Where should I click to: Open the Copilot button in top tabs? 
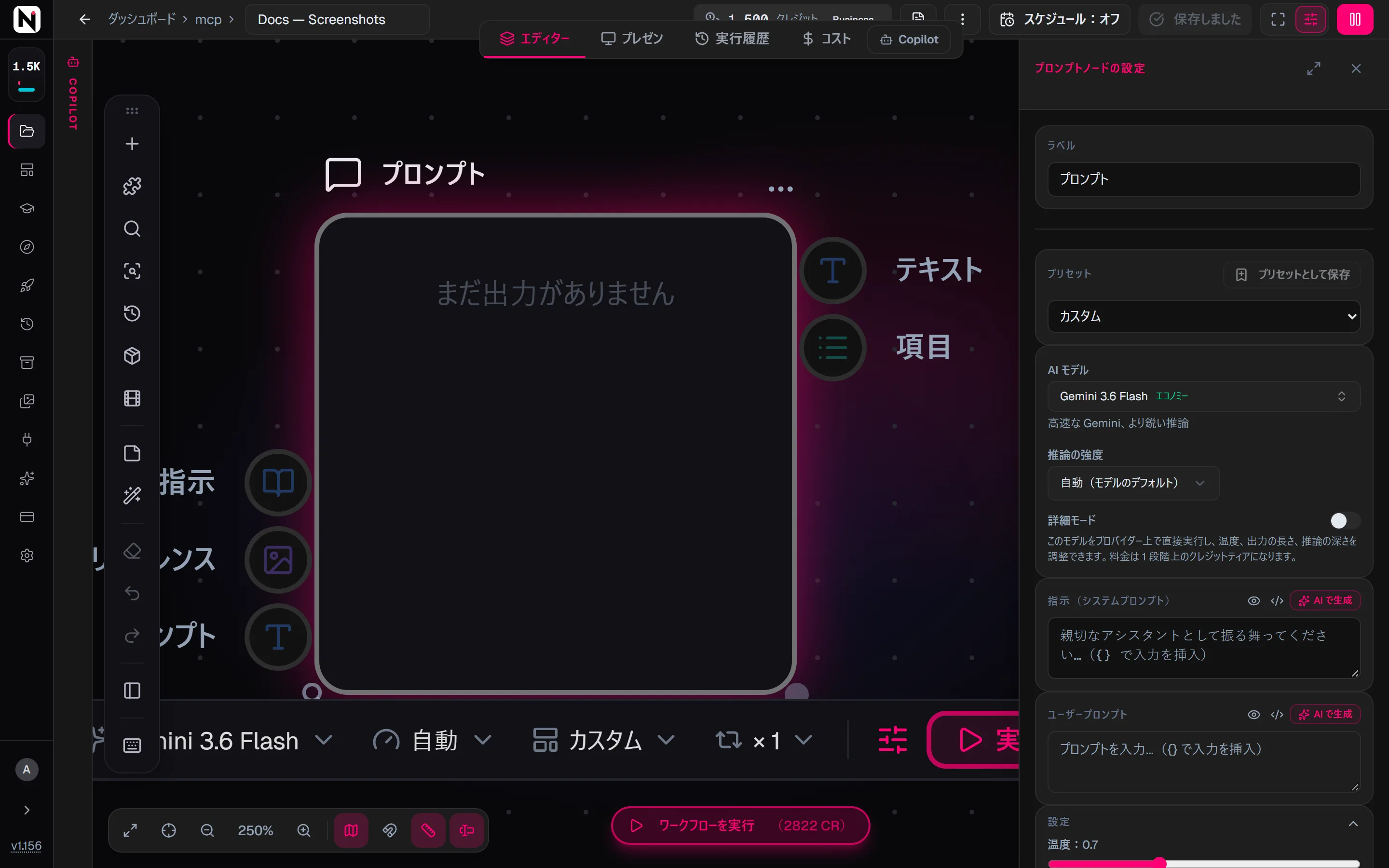point(909,39)
